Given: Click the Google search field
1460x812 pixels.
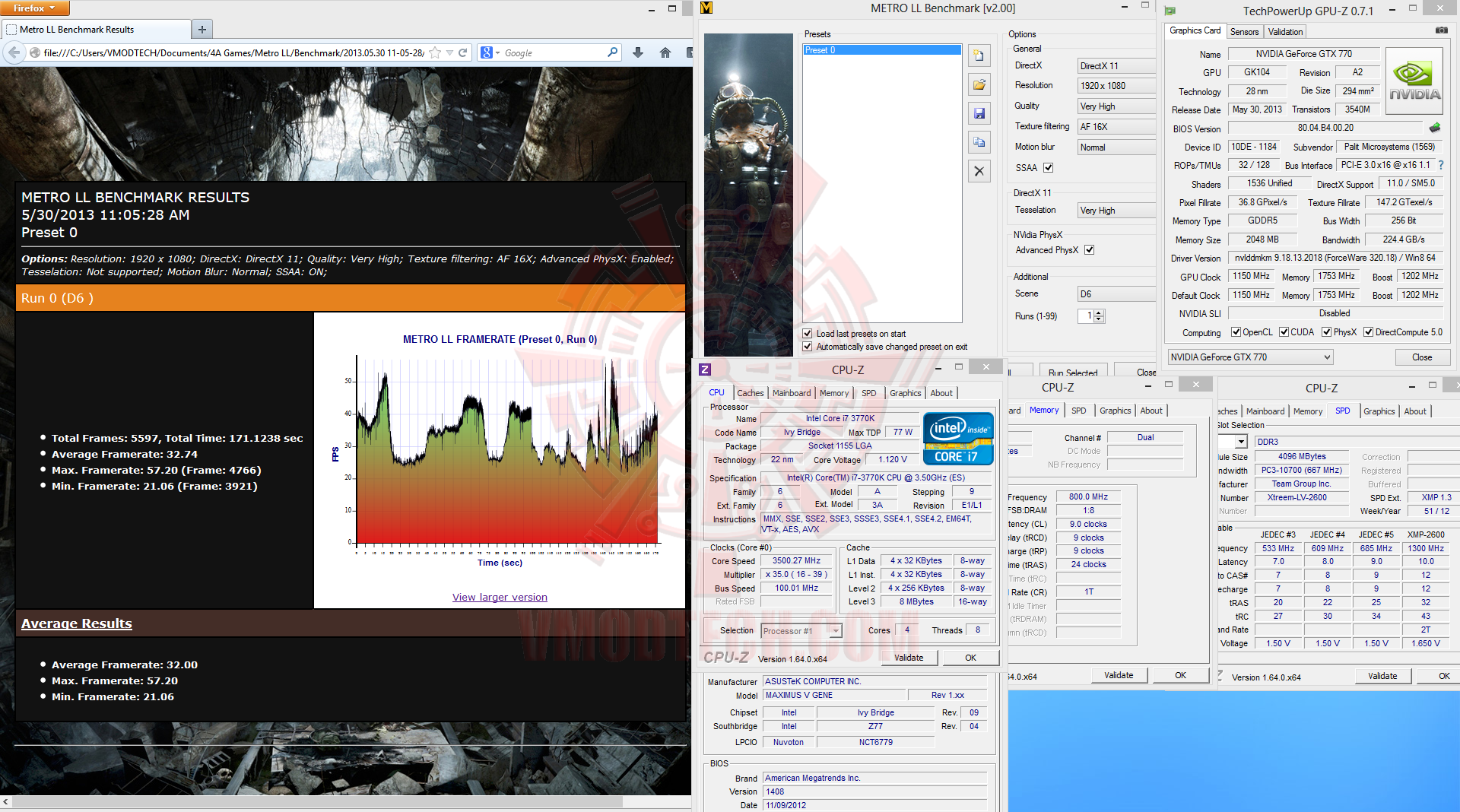Looking at the screenshot, I should click(554, 52).
